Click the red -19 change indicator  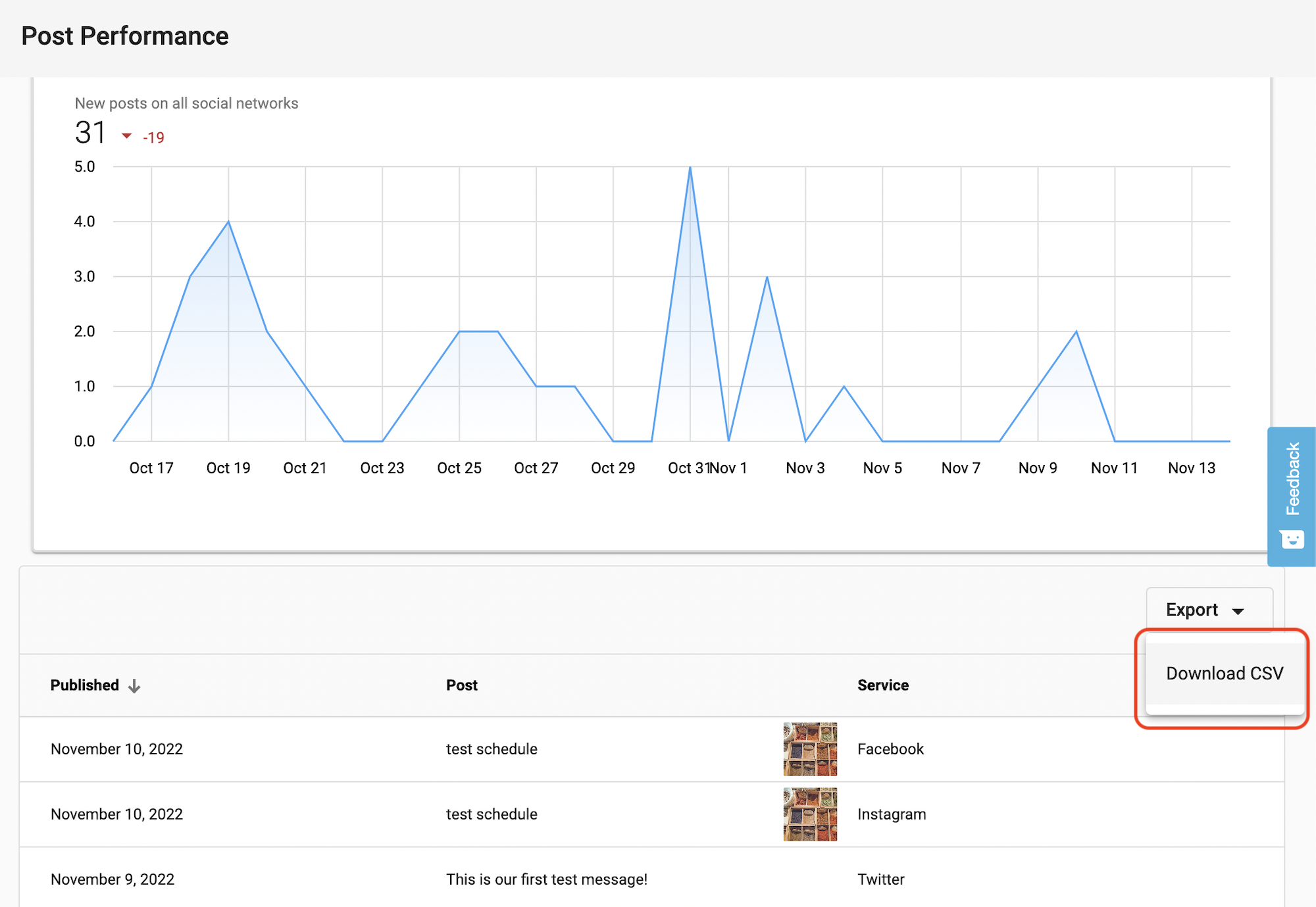(x=153, y=137)
